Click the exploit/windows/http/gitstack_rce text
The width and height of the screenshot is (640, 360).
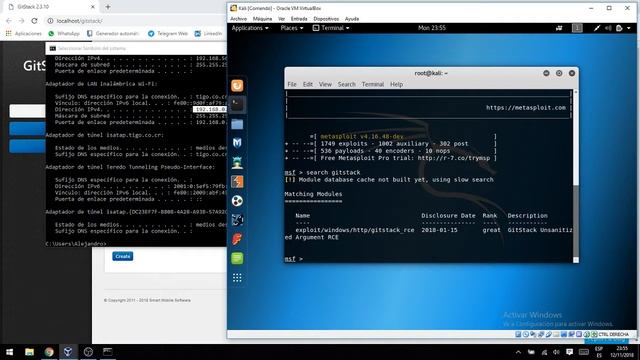355,230
